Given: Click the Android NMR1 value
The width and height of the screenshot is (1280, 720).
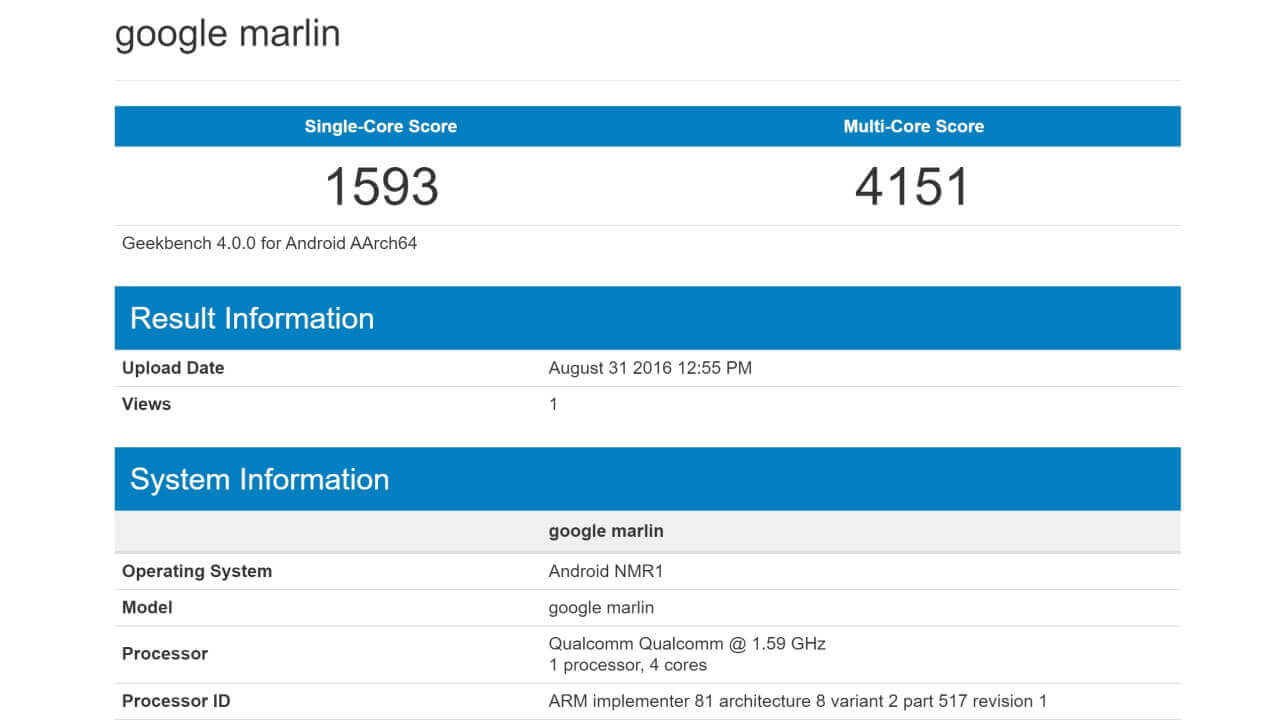Looking at the screenshot, I should pyautogui.click(x=606, y=571).
